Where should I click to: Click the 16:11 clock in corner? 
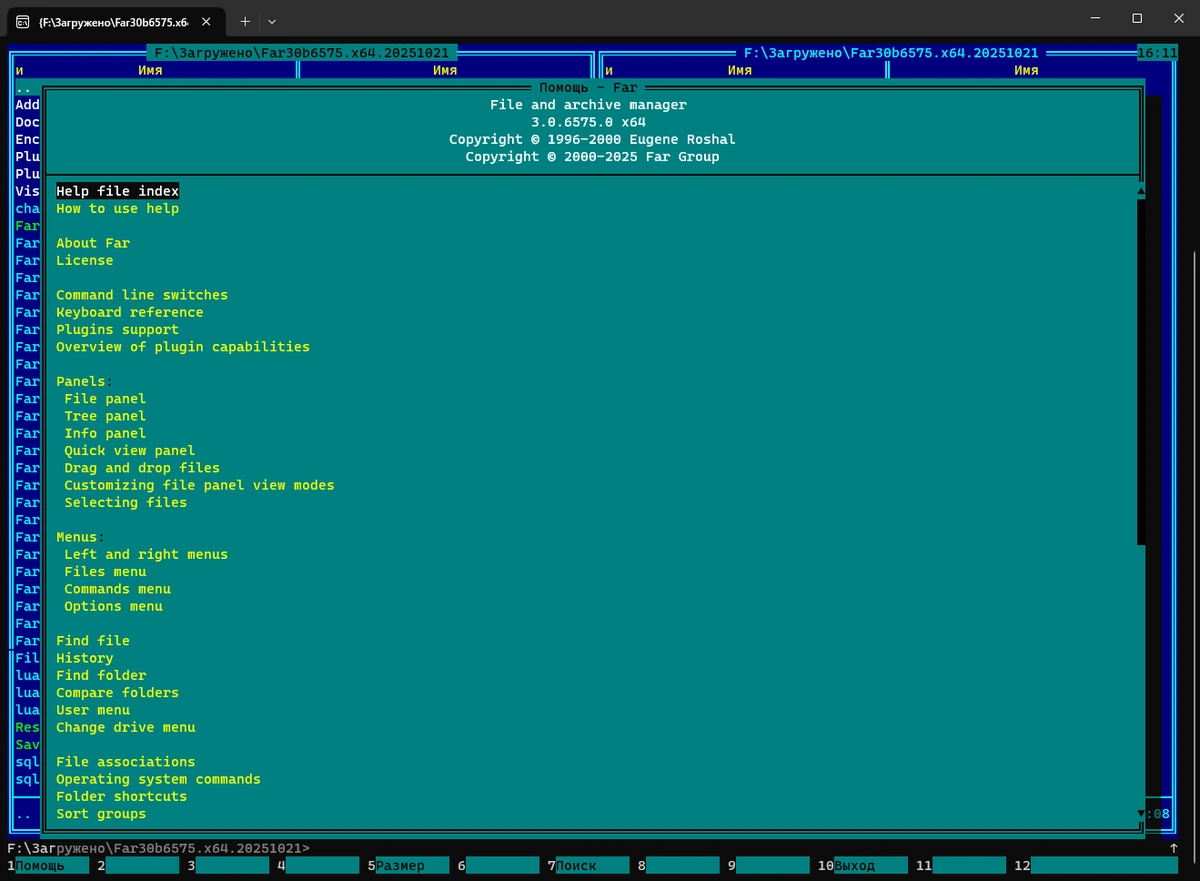tap(1157, 53)
